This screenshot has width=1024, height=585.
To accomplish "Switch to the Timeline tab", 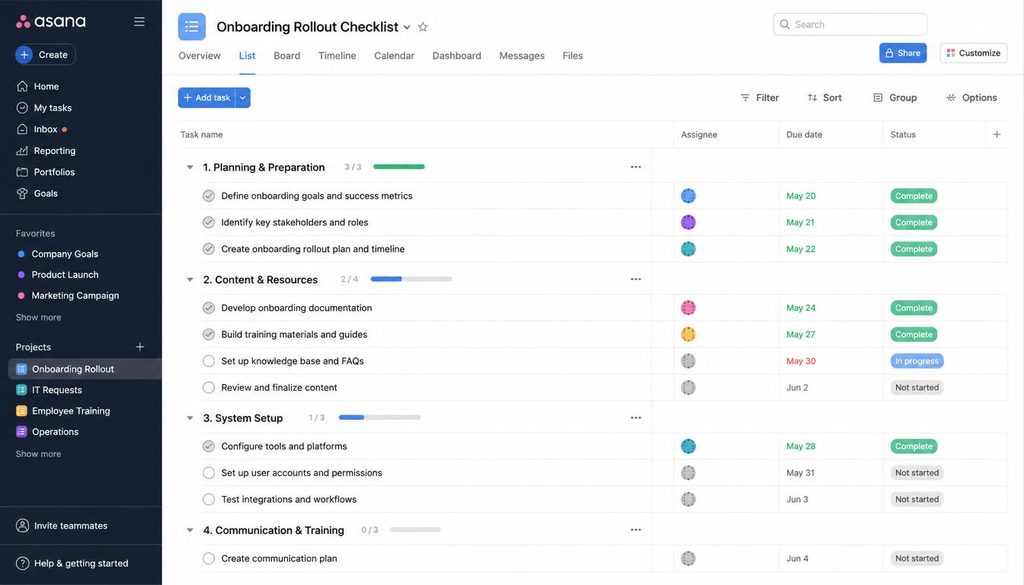I will 337,56.
